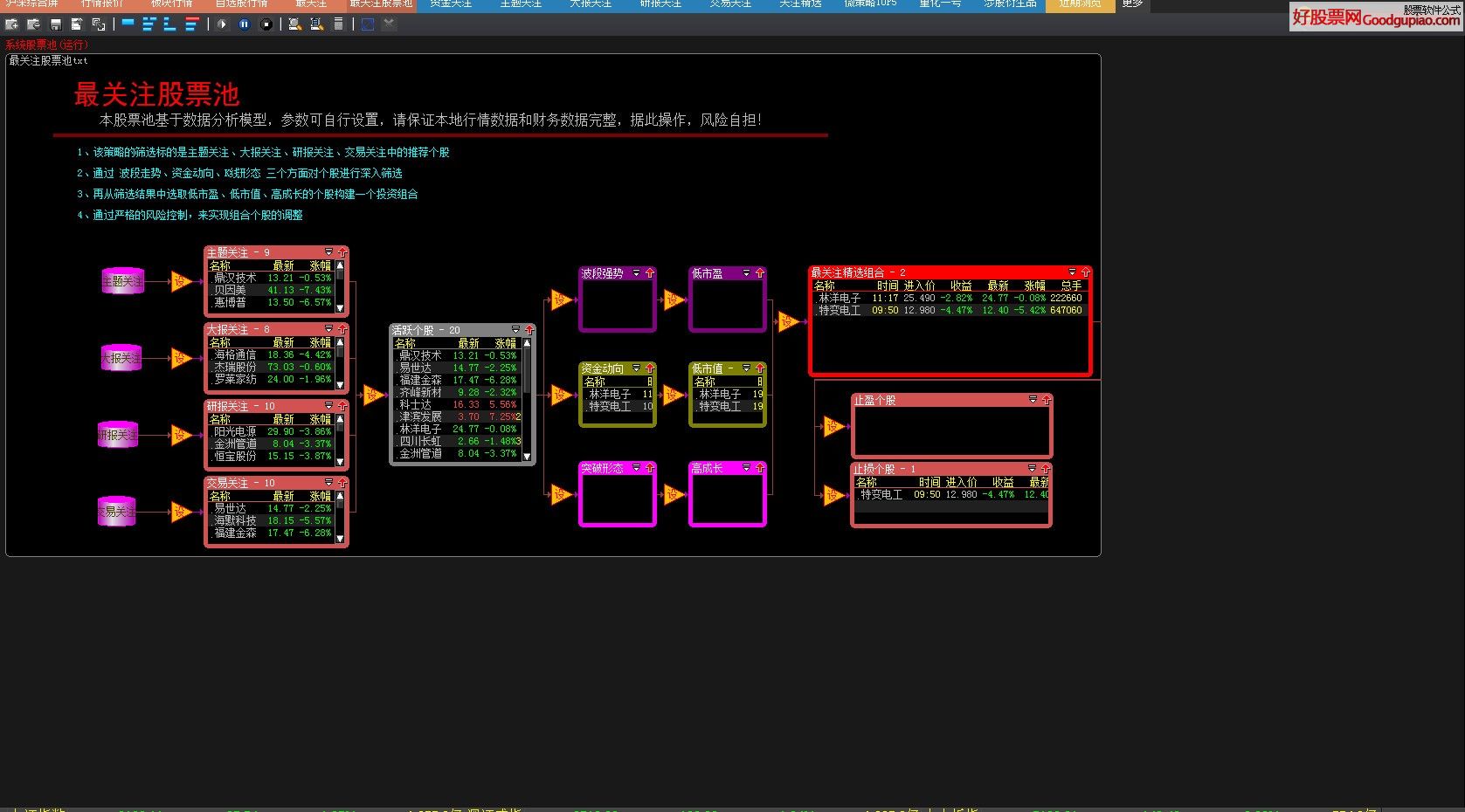The image size is (1465, 812).
Task: Switch to the 自选股行情 tab
Action: 242,4
